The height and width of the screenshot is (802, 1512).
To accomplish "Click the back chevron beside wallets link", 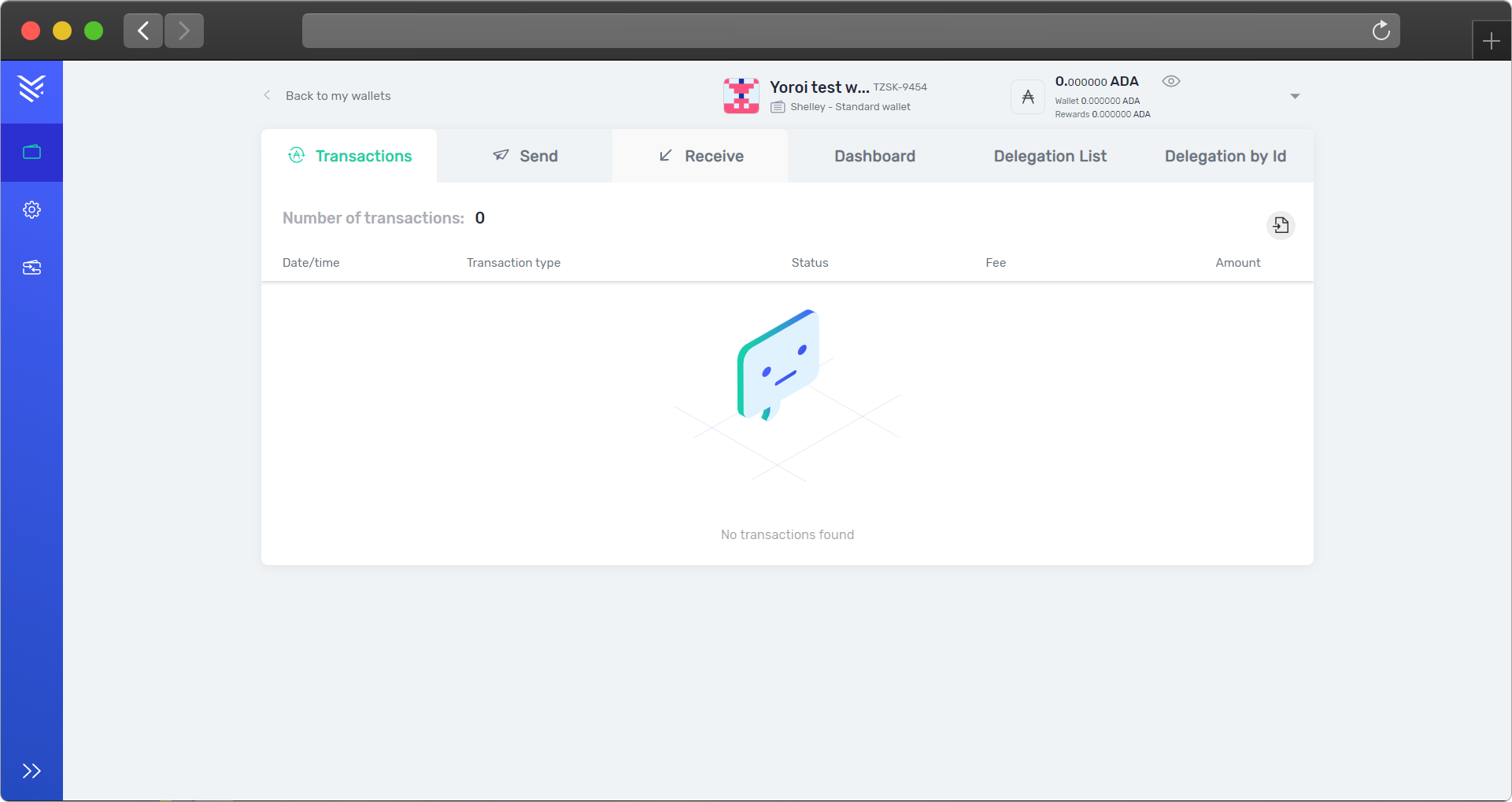I will 268,95.
